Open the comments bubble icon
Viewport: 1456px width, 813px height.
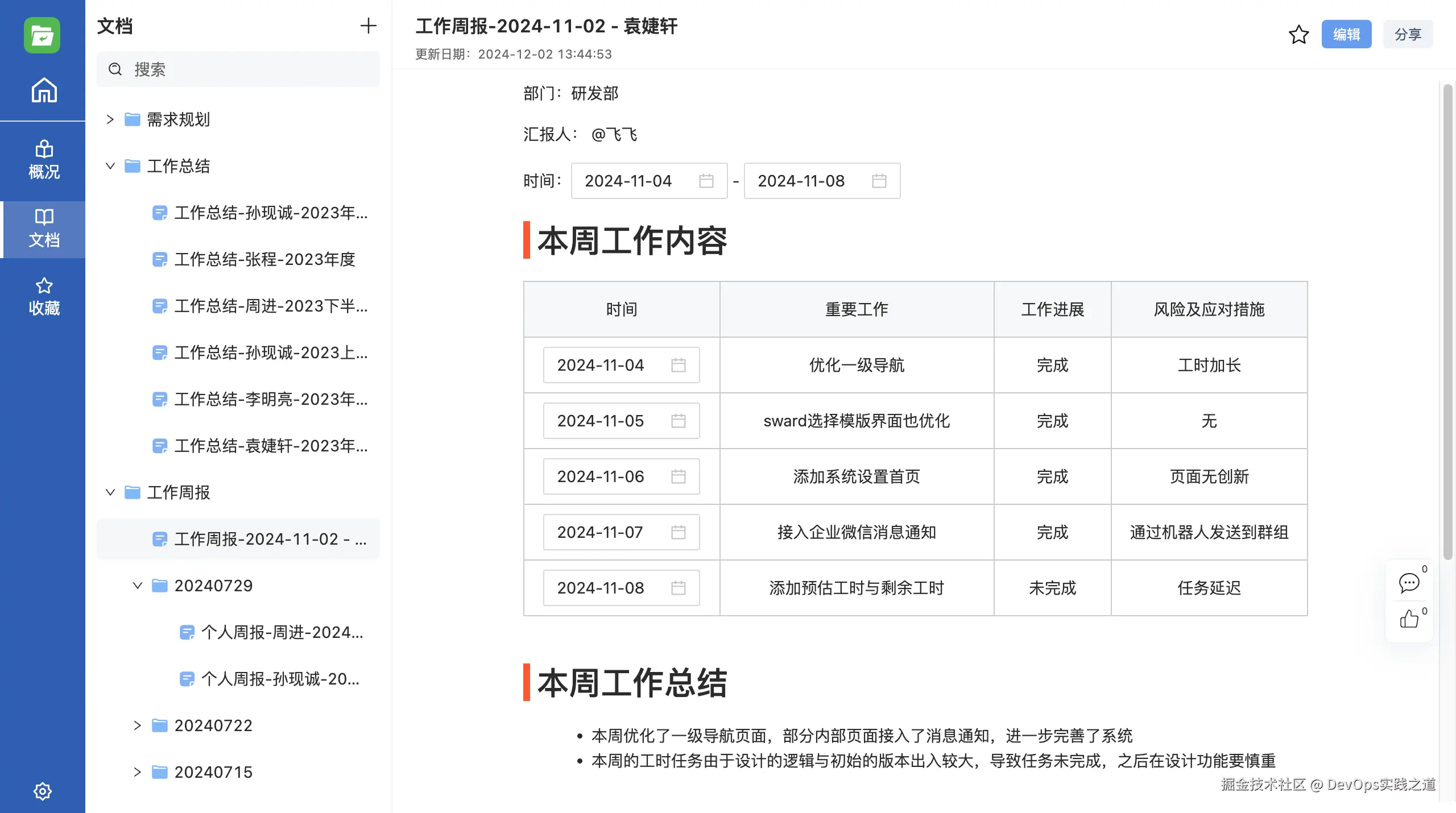coord(1409,583)
